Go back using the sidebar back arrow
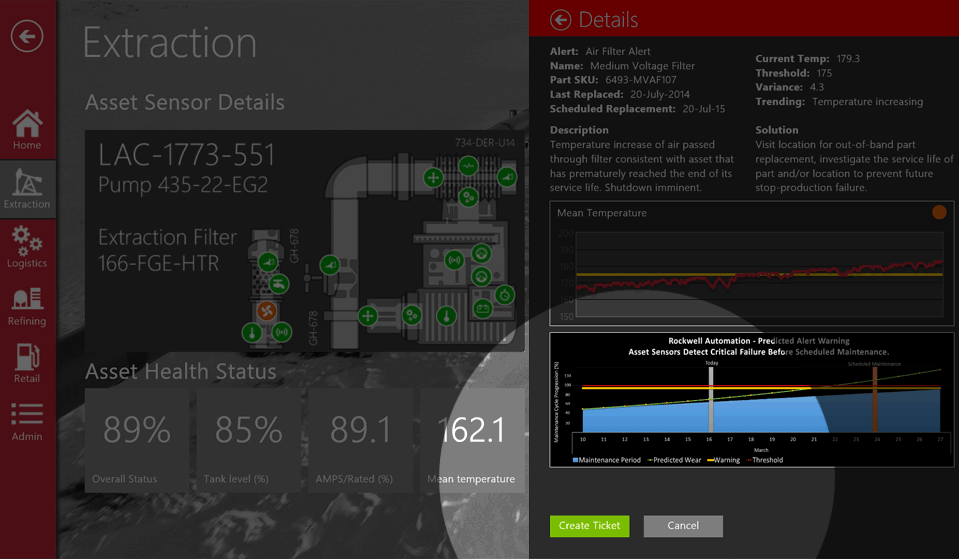 click(27, 37)
